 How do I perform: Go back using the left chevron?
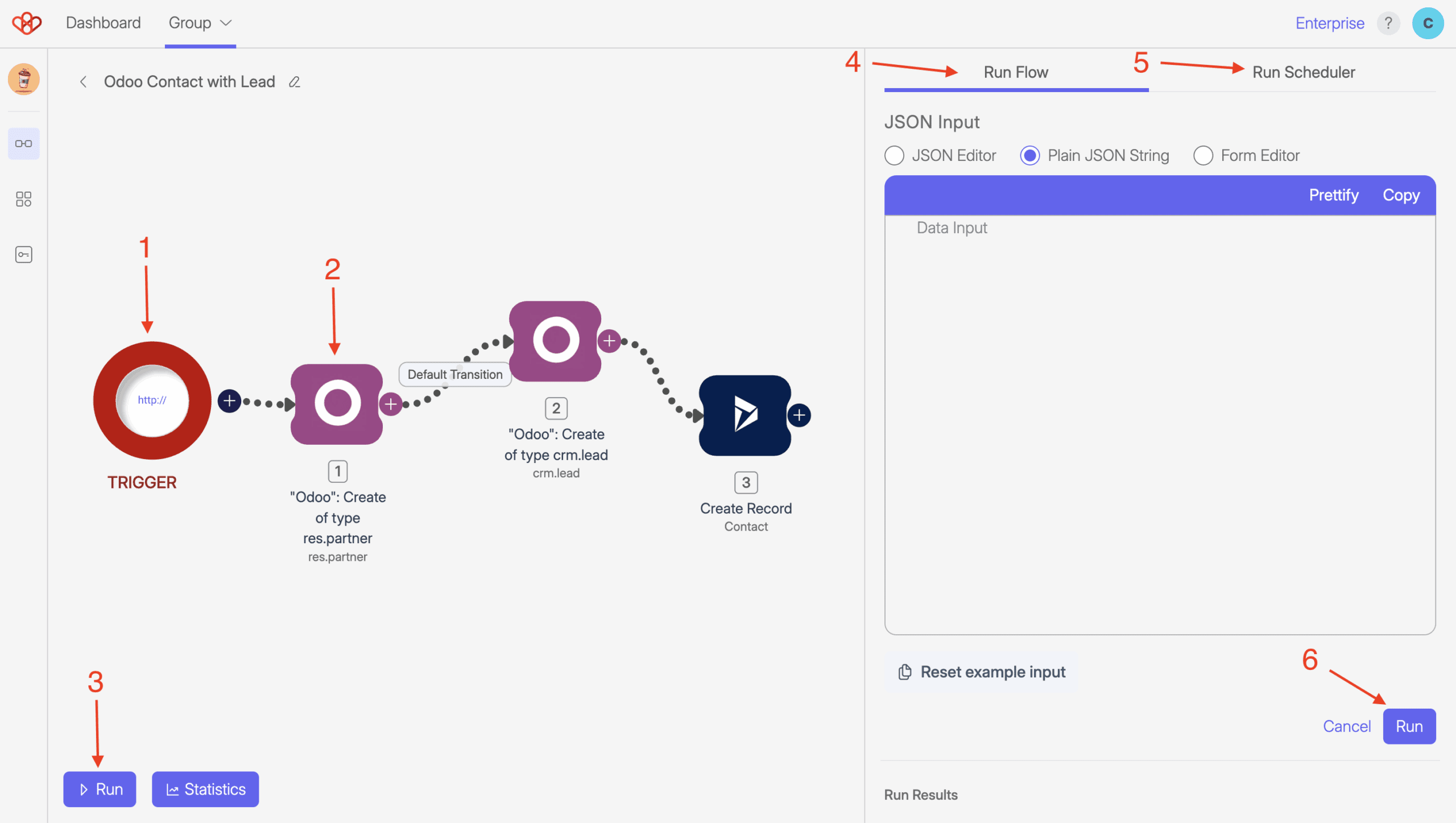tap(84, 82)
